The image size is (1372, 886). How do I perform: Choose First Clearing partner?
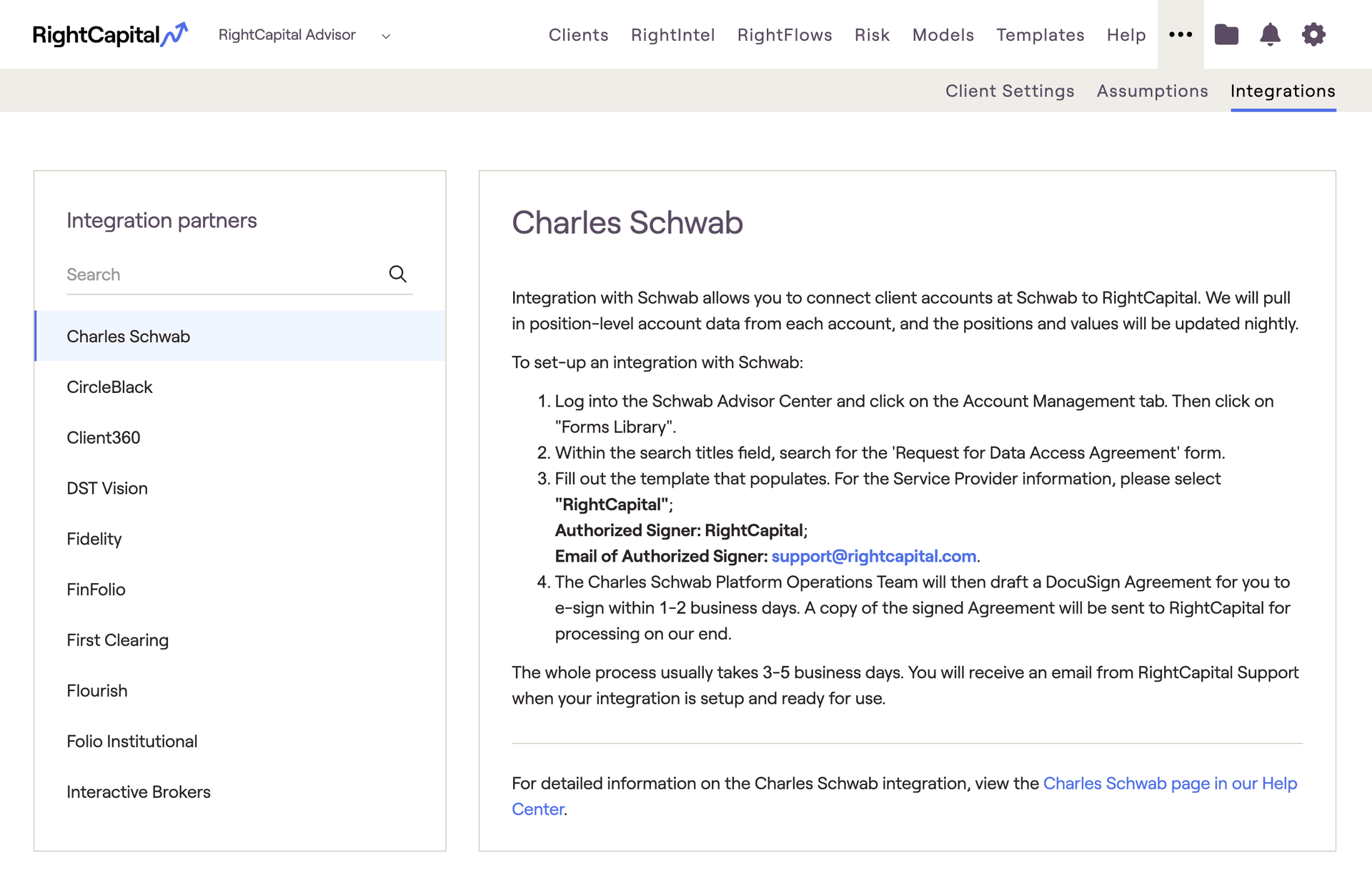[240, 640]
